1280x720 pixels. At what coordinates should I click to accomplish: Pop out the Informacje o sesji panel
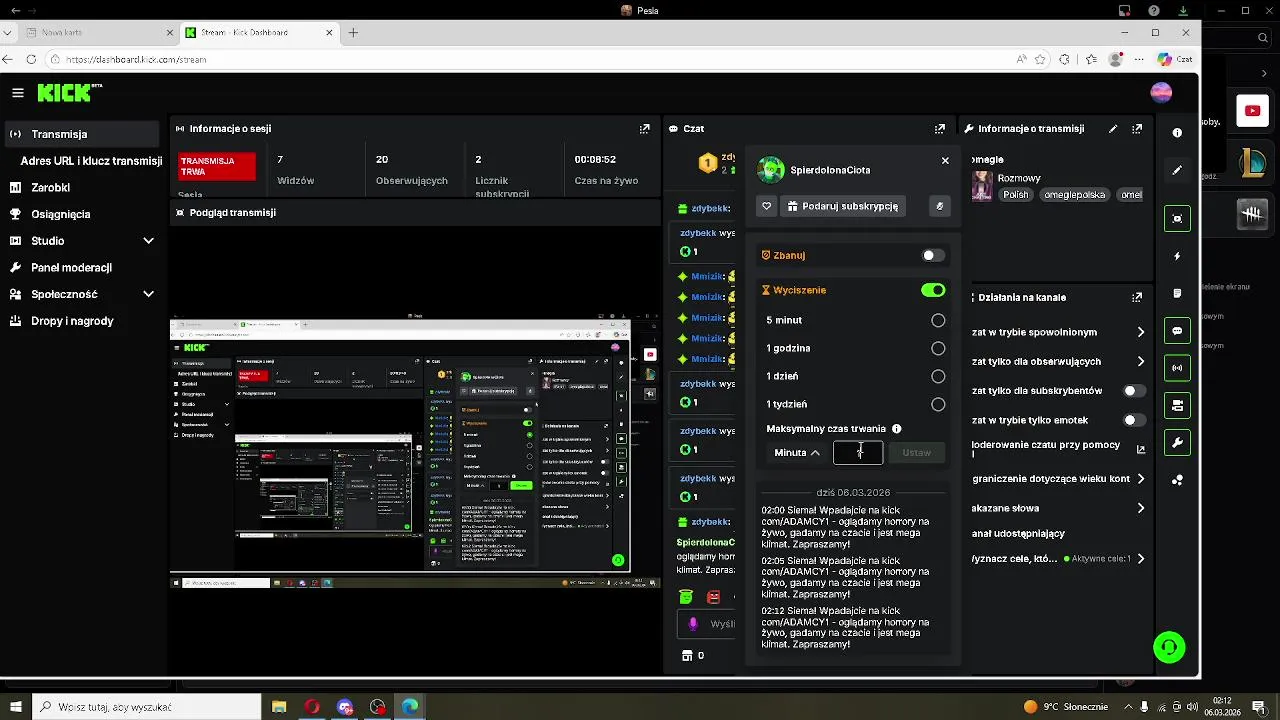pos(645,129)
